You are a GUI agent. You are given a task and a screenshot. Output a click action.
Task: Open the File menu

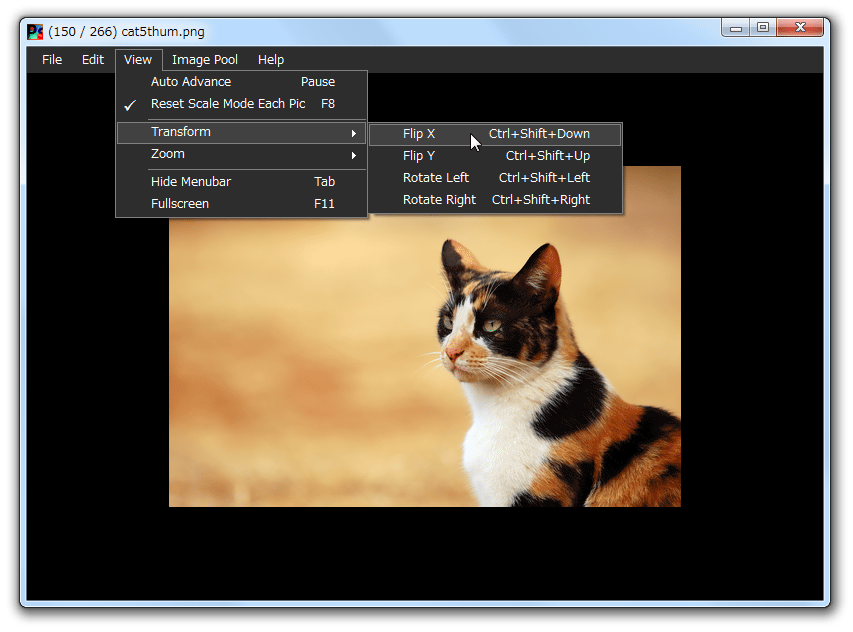pos(52,60)
